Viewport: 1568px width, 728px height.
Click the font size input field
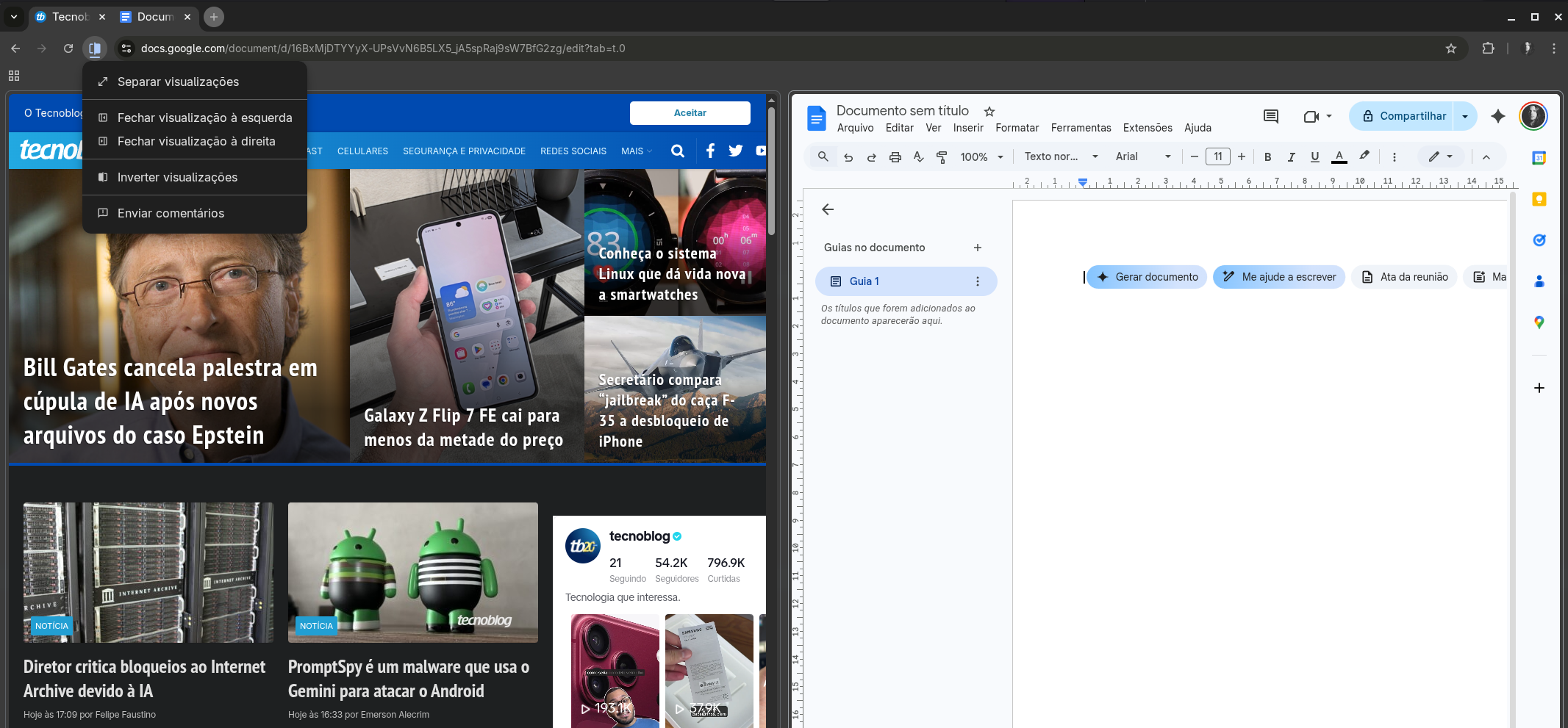point(1217,156)
